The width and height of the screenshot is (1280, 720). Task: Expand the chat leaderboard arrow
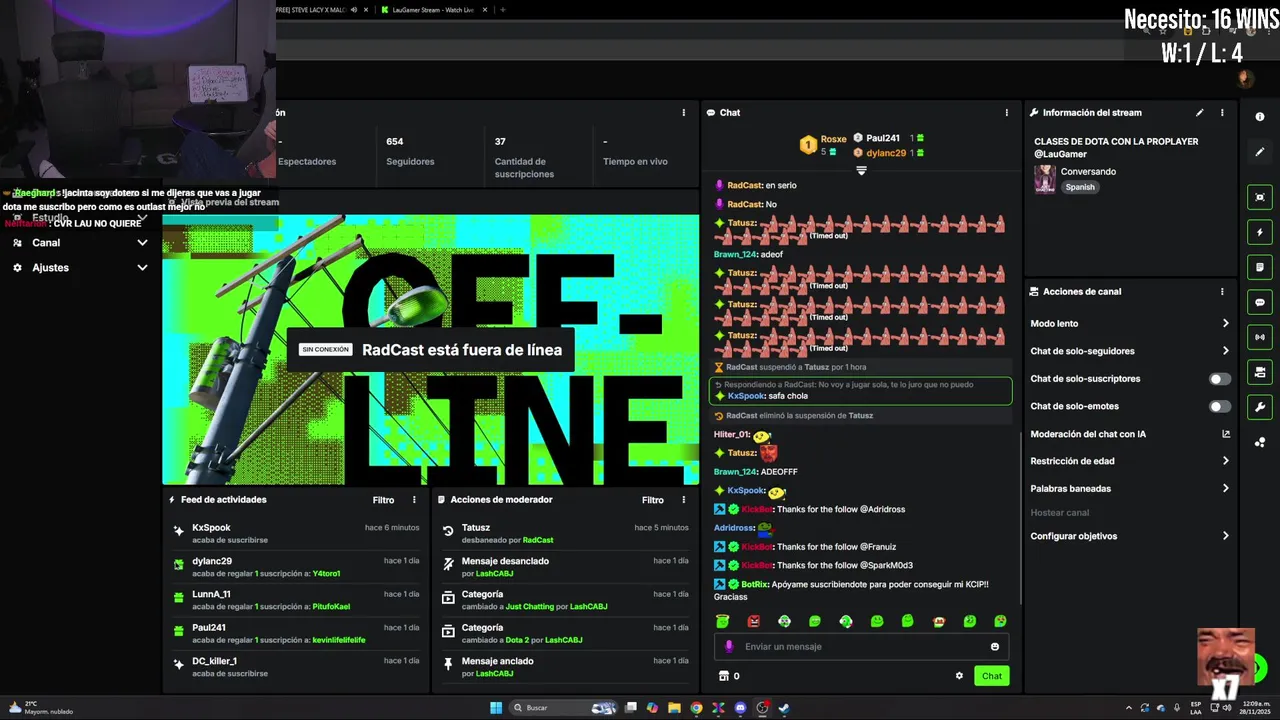coord(861,171)
